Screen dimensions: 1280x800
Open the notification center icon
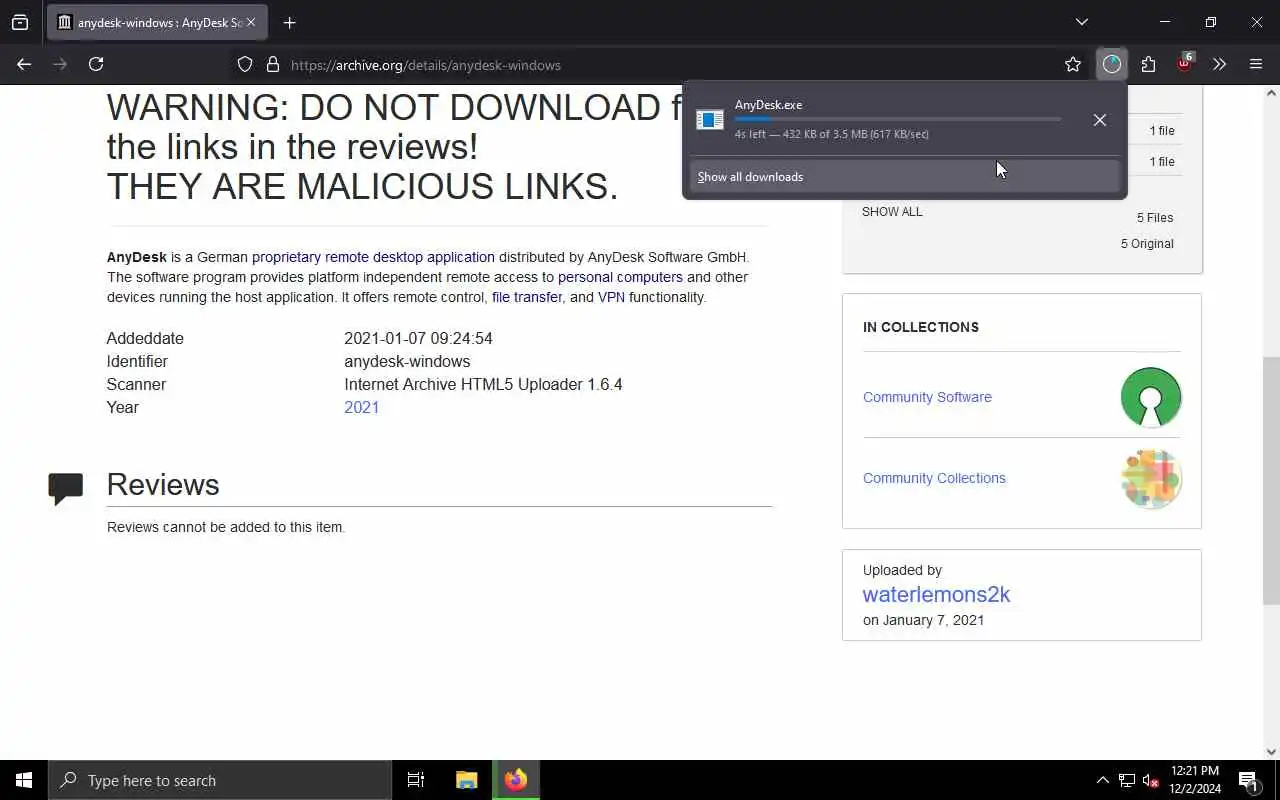[1248, 780]
